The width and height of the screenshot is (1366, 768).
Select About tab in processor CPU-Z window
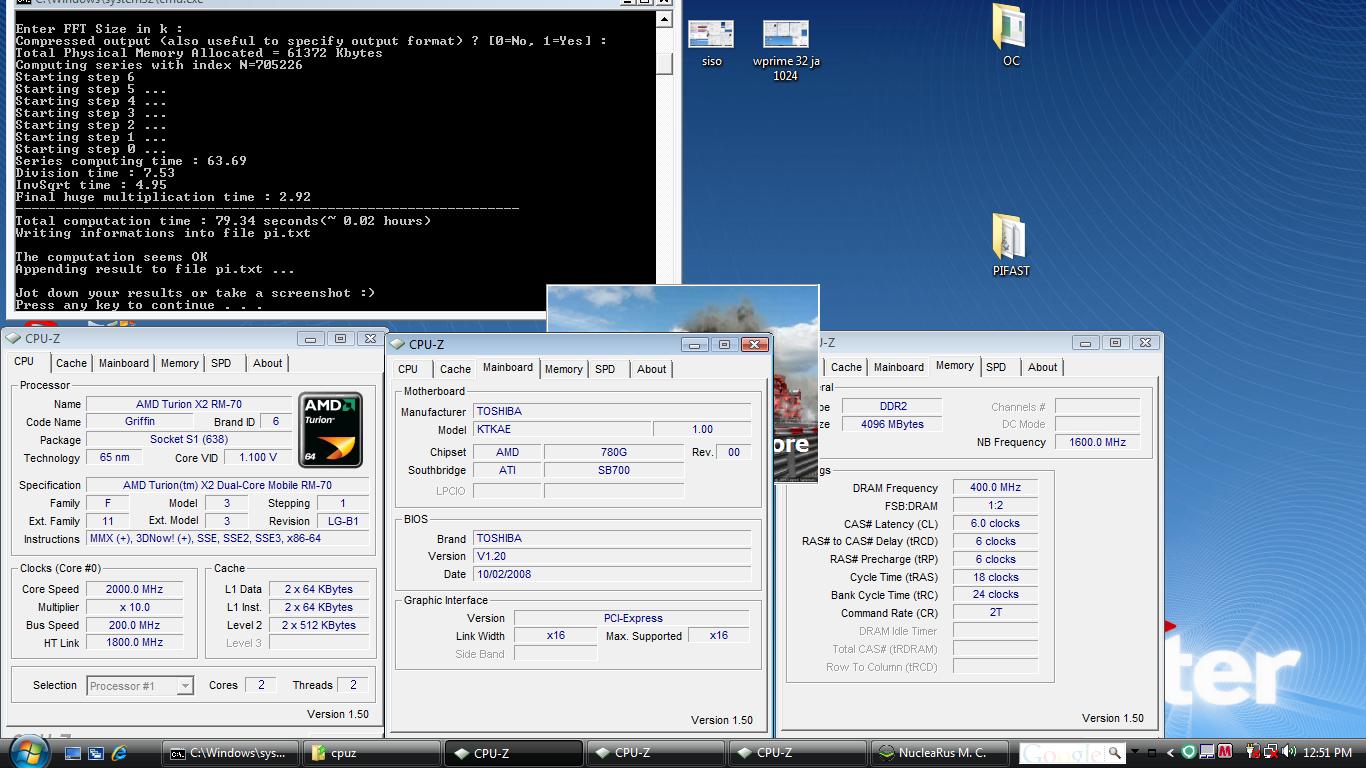[267, 363]
